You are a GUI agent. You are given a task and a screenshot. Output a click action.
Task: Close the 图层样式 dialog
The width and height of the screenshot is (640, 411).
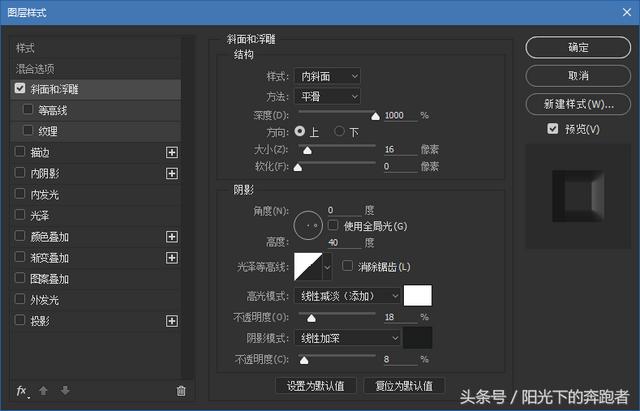coord(627,12)
